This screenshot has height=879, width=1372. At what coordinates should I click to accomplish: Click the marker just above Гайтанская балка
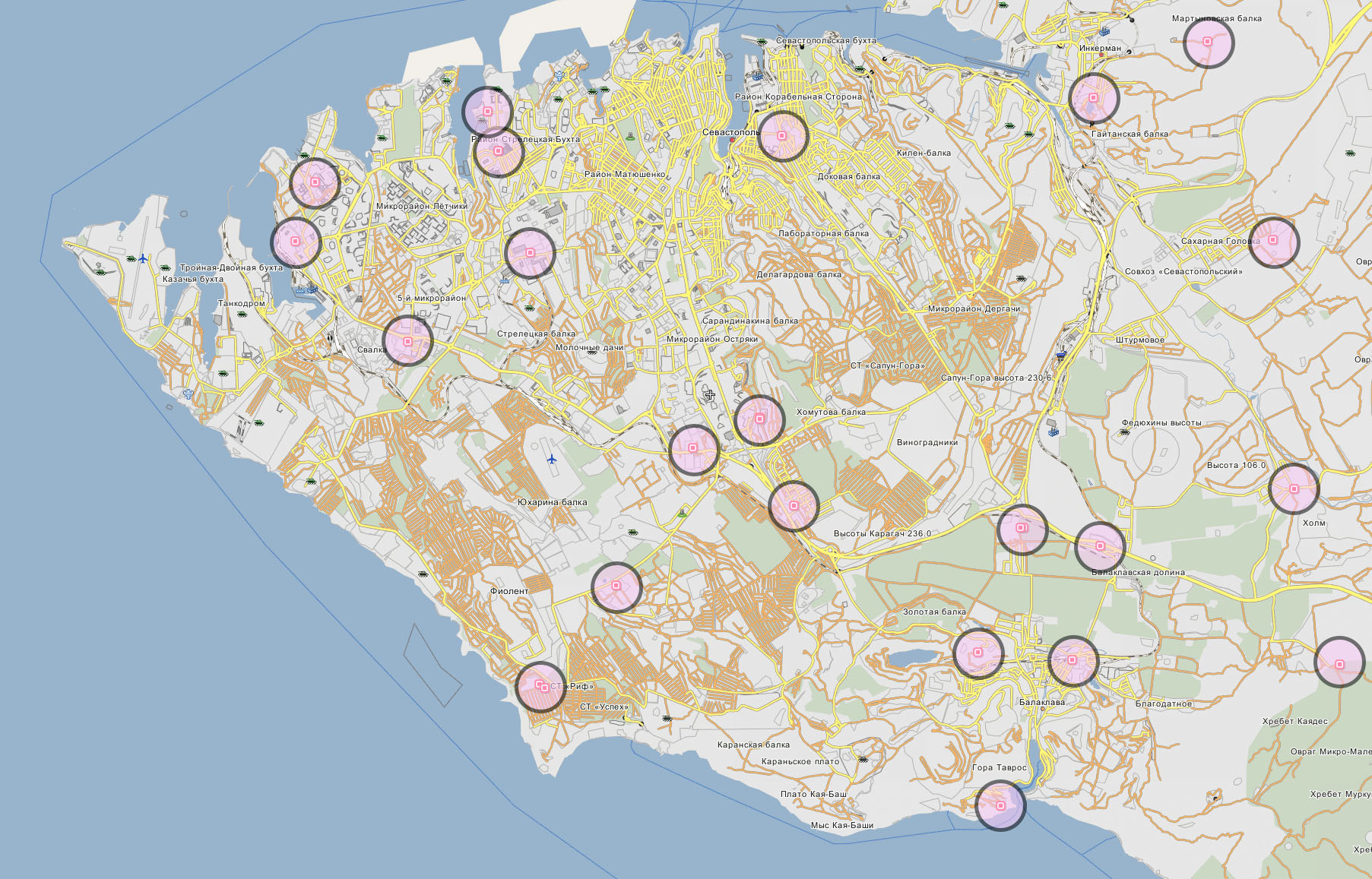click(1094, 98)
